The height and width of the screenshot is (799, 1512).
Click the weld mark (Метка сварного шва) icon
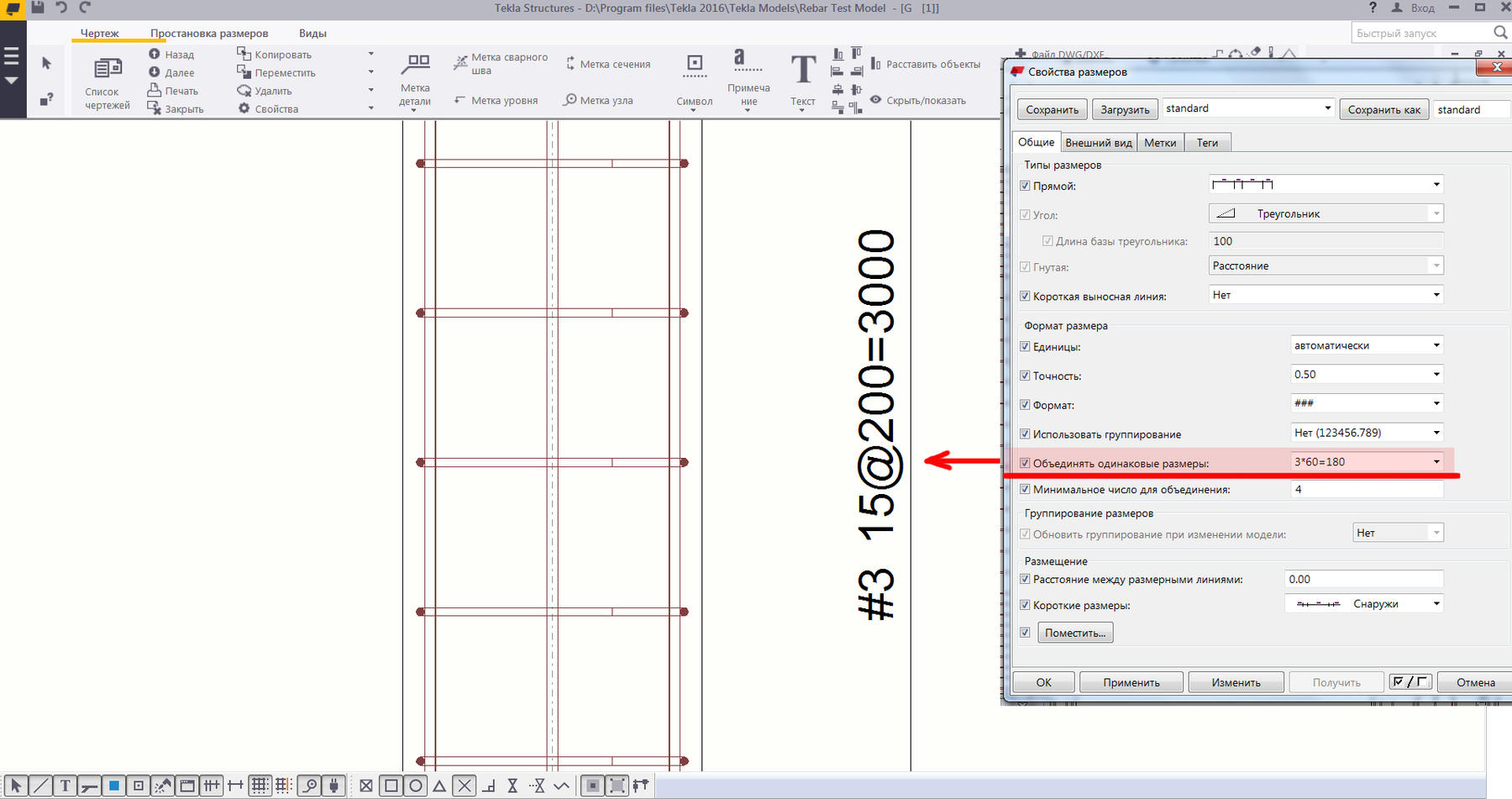[460, 63]
